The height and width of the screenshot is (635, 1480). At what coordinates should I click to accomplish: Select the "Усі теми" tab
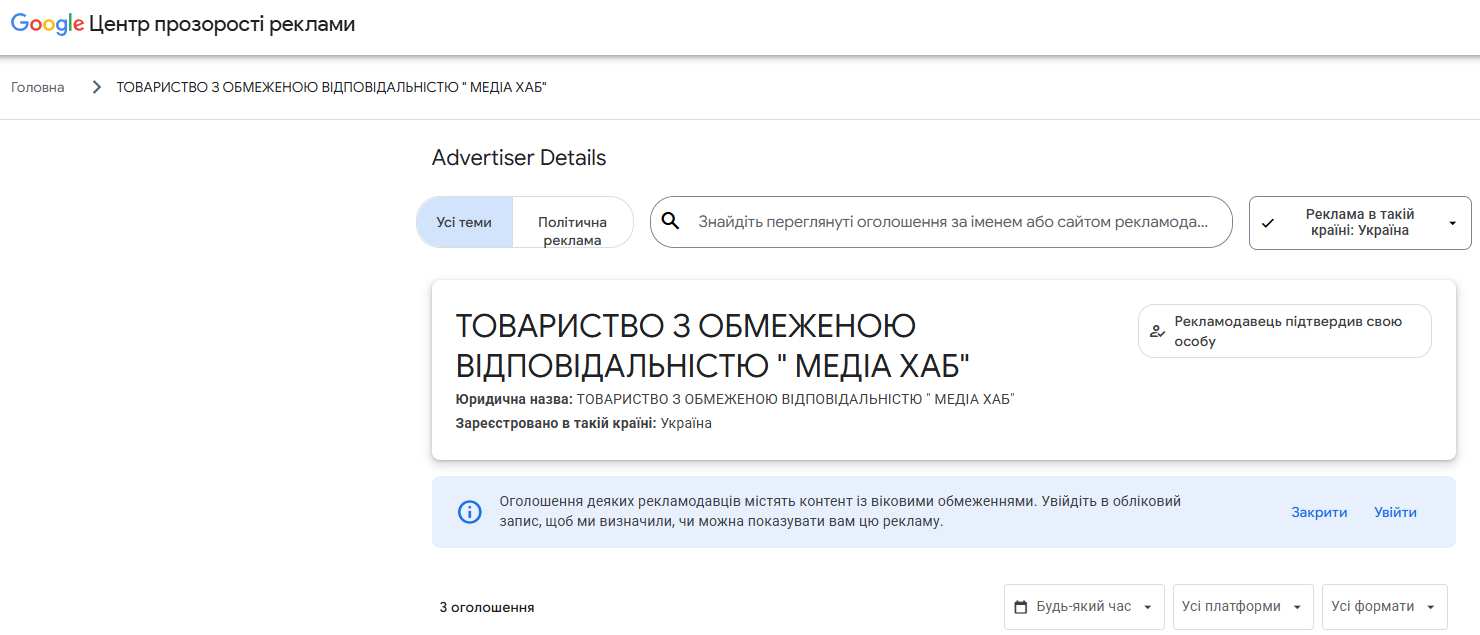point(464,222)
